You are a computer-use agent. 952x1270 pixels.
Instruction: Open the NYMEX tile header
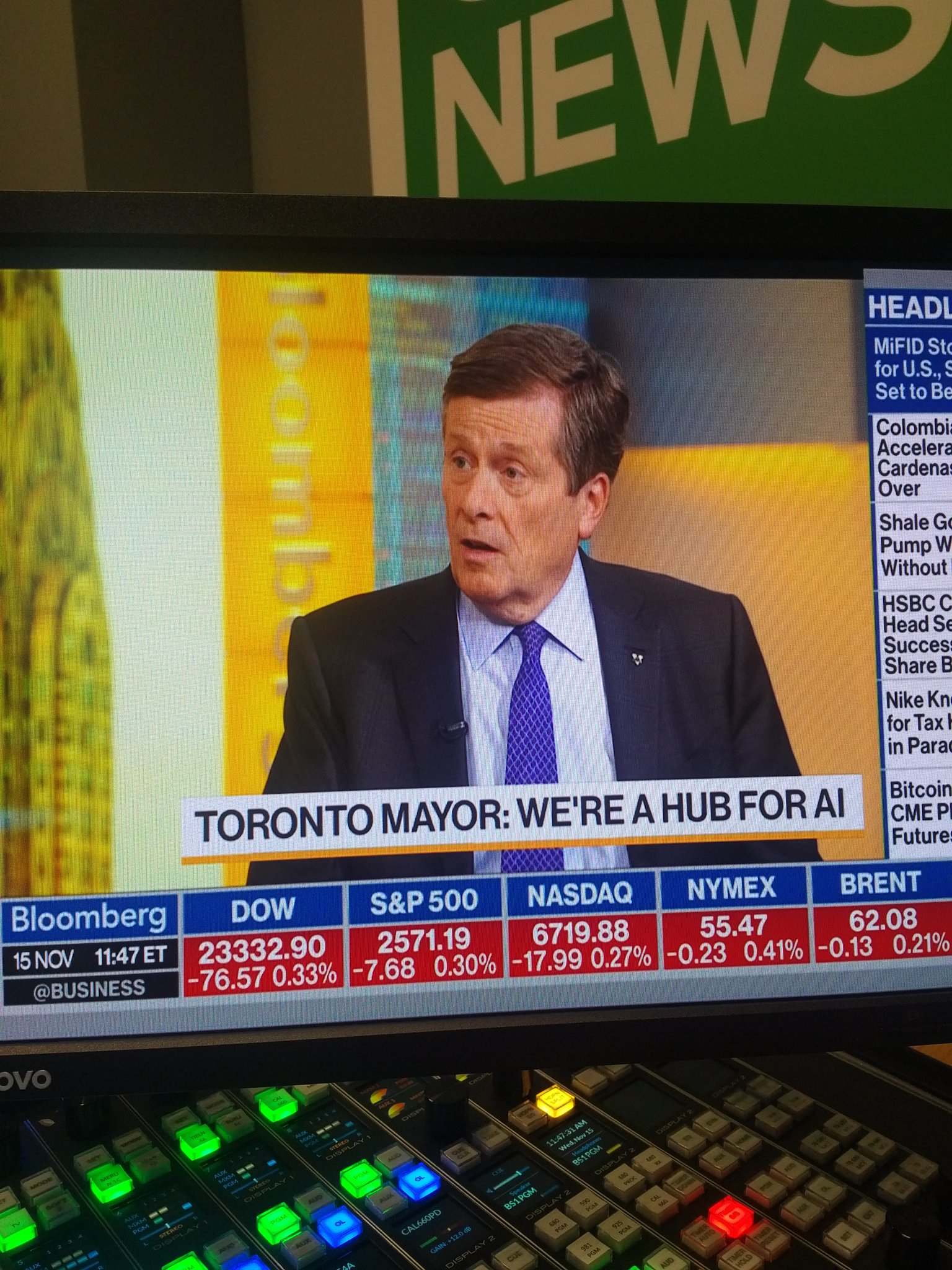tap(732, 887)
